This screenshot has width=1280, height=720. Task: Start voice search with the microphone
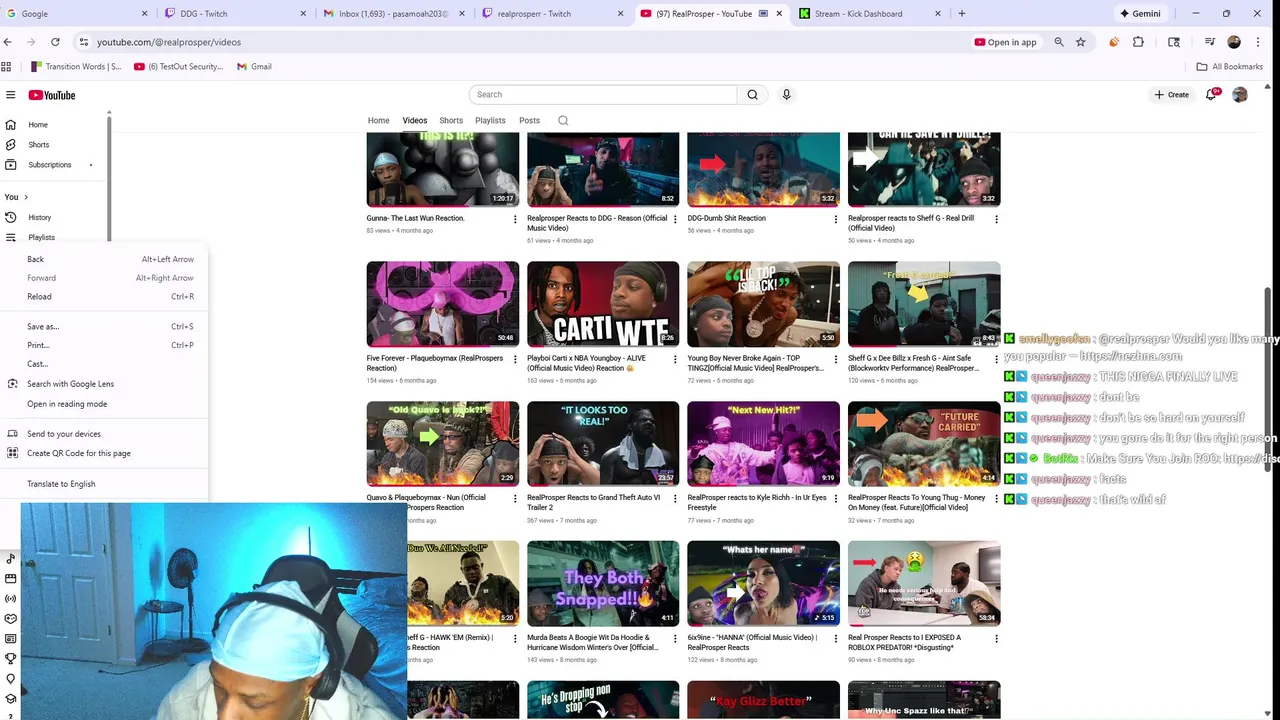tap(786, 95)
